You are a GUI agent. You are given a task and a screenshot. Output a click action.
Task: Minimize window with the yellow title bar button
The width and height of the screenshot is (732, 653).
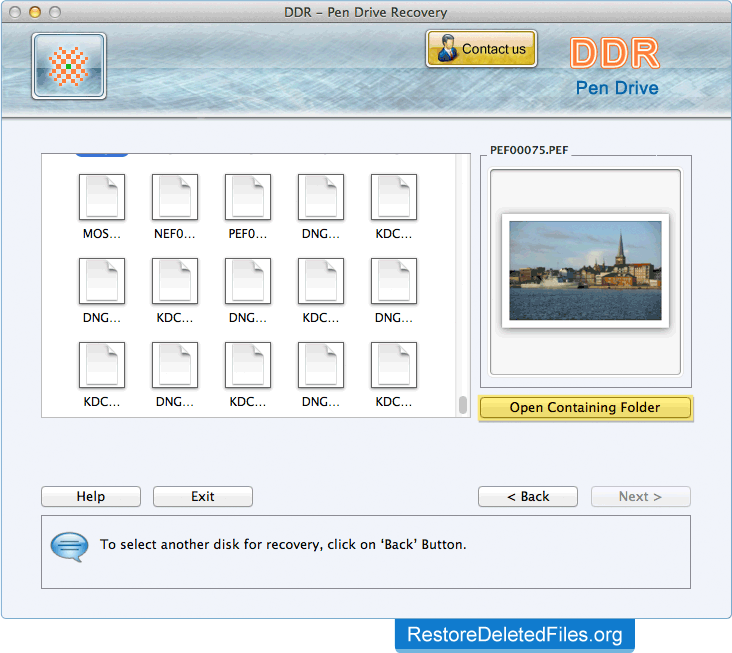tap(35, 12)
